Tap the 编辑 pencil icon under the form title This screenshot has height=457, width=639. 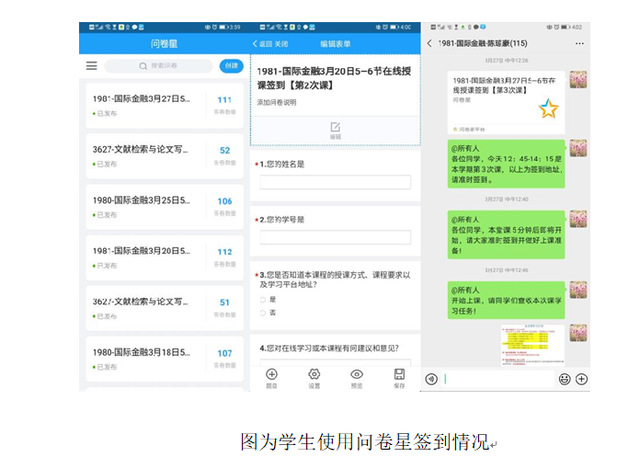coord(335,129)
